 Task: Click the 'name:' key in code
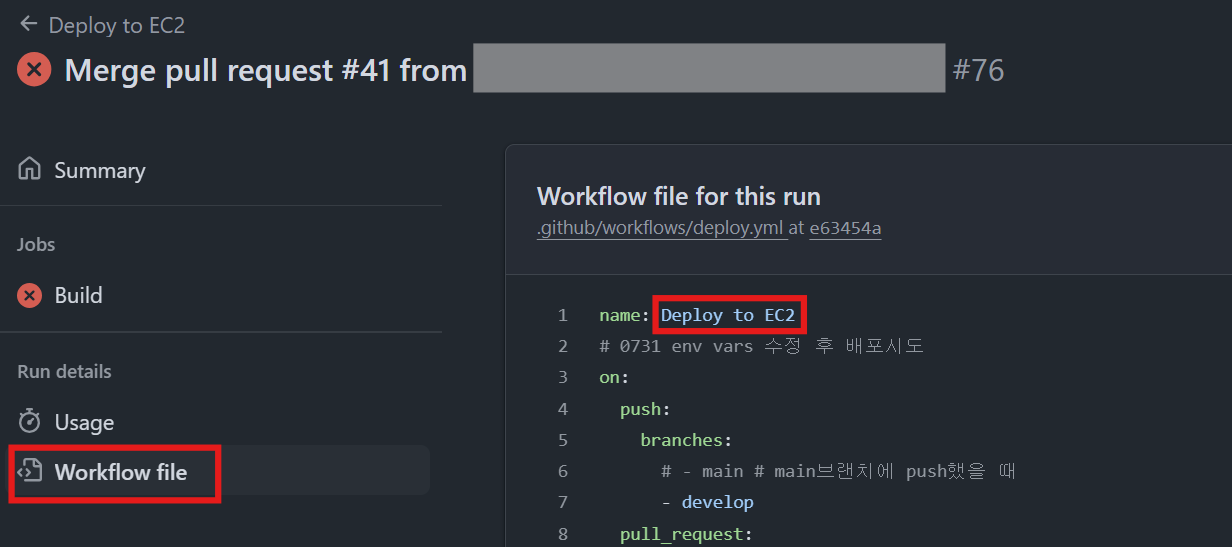coord(624,315)
